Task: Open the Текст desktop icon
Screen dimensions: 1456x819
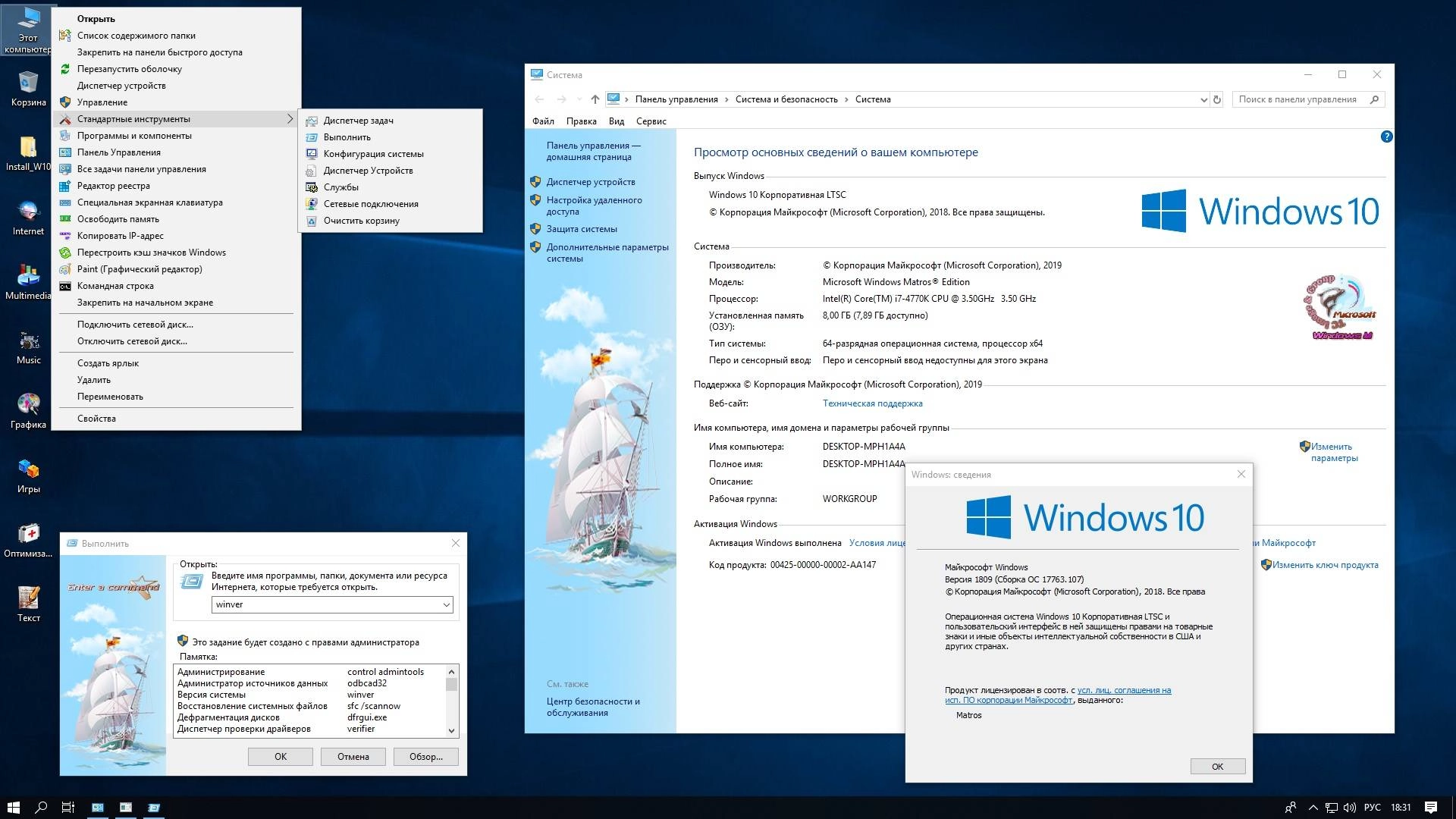Action: tap(28, 604)
